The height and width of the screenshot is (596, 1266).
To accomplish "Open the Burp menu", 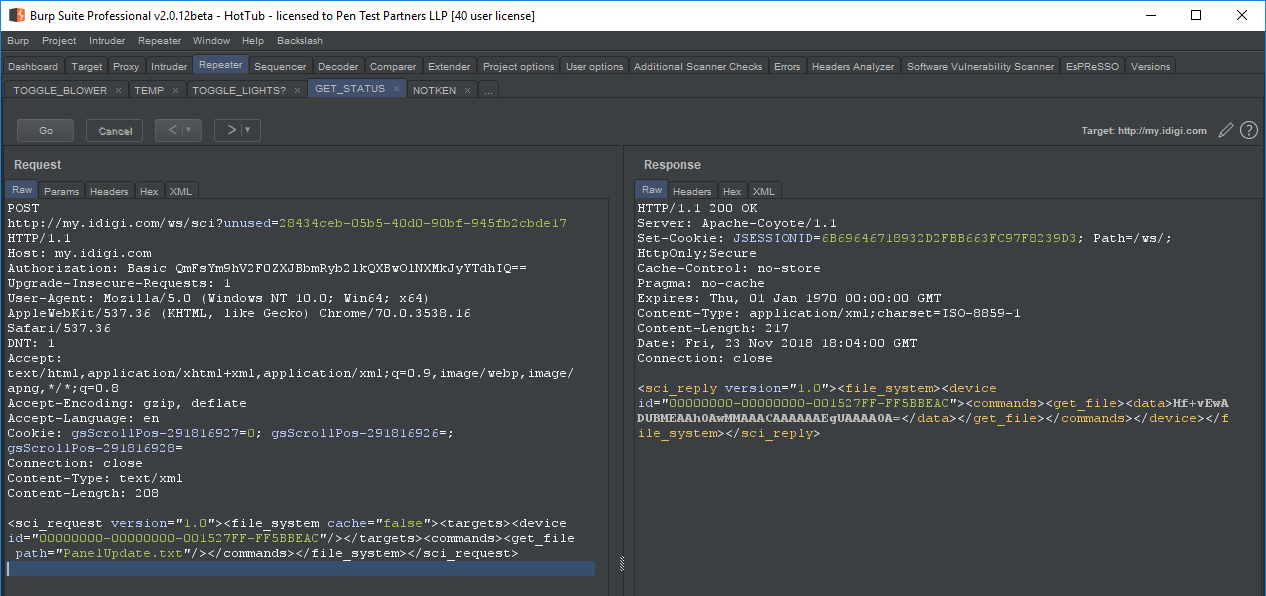I will coord(18,41).
